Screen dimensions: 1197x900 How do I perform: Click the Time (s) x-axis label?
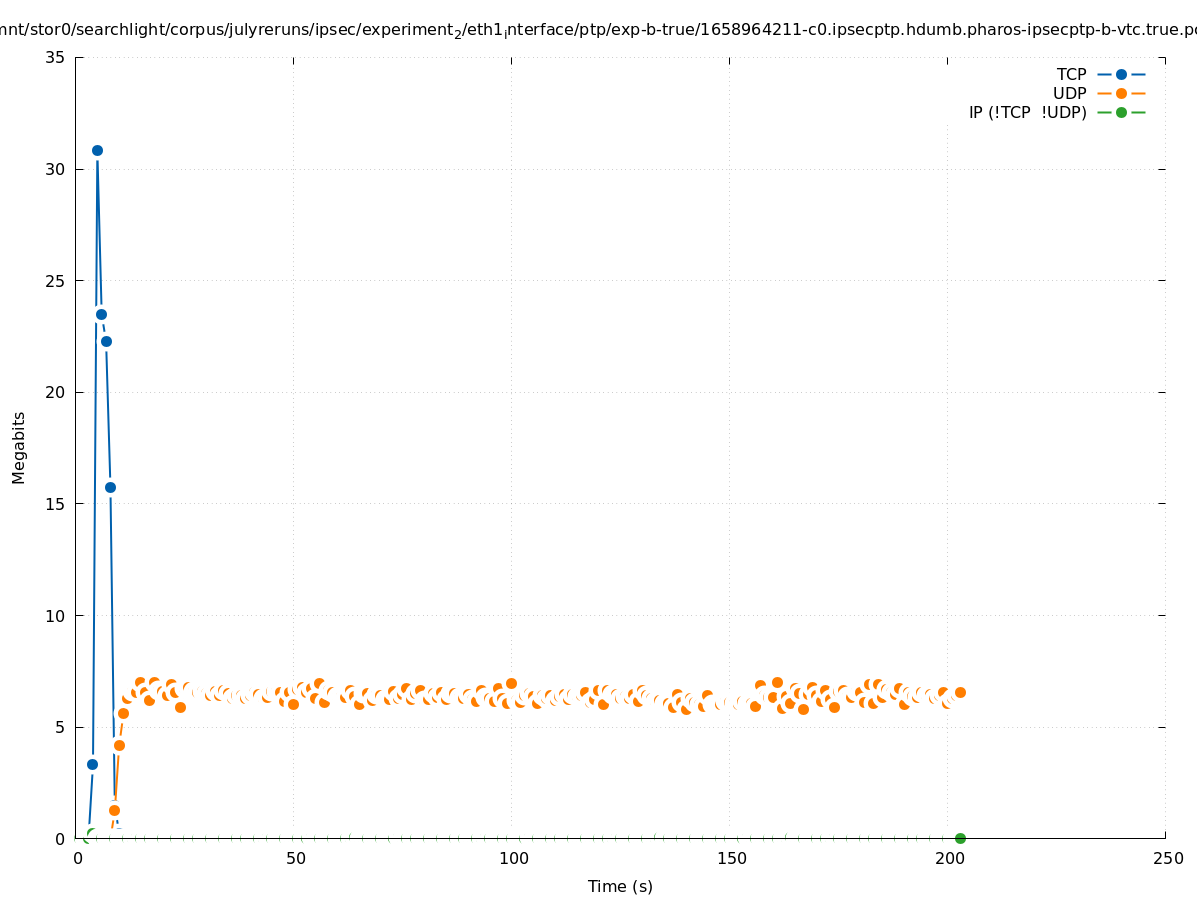(620, 886)
